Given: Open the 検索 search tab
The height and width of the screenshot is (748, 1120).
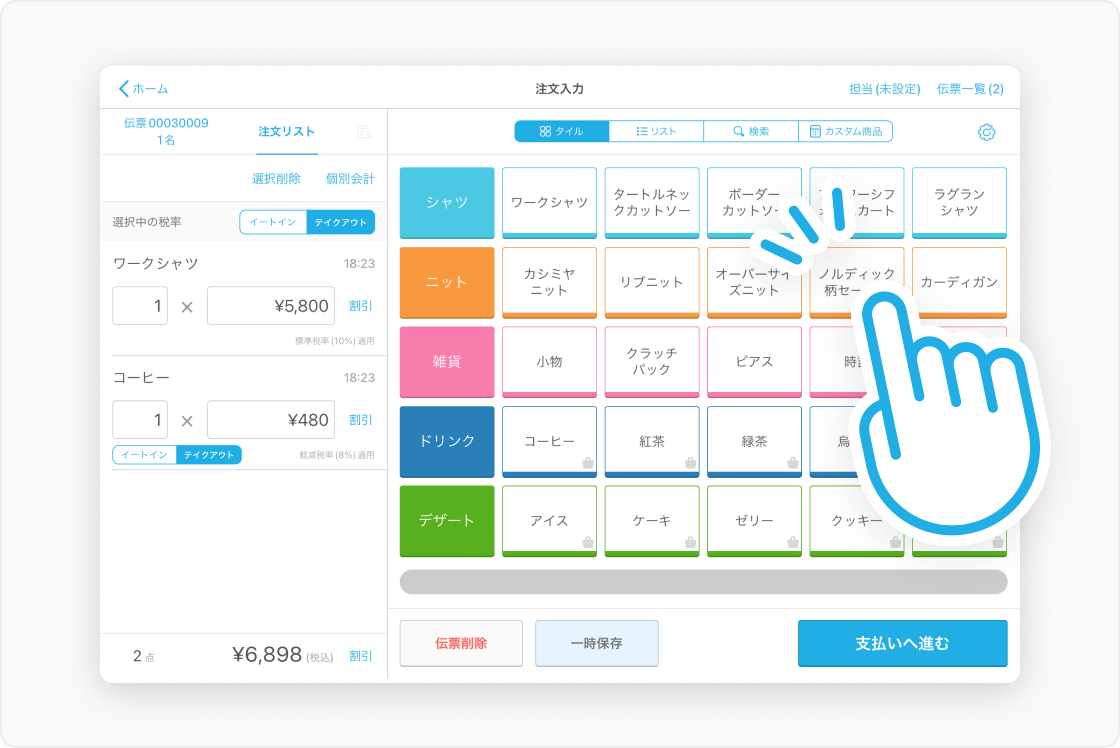Looking at the screenshot, I should click(x=751, y=131).
